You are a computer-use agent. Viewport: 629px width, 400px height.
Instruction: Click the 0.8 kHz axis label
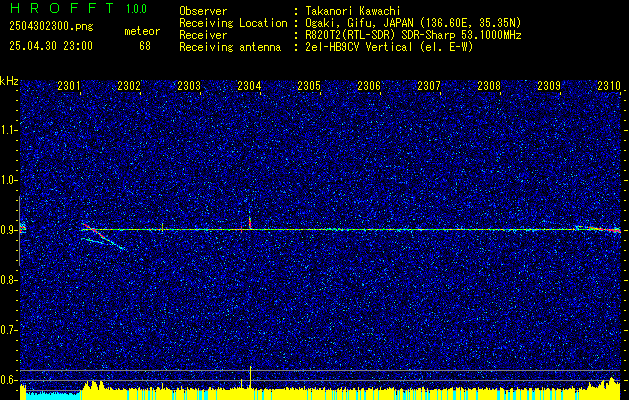click(x=9, y=280)
